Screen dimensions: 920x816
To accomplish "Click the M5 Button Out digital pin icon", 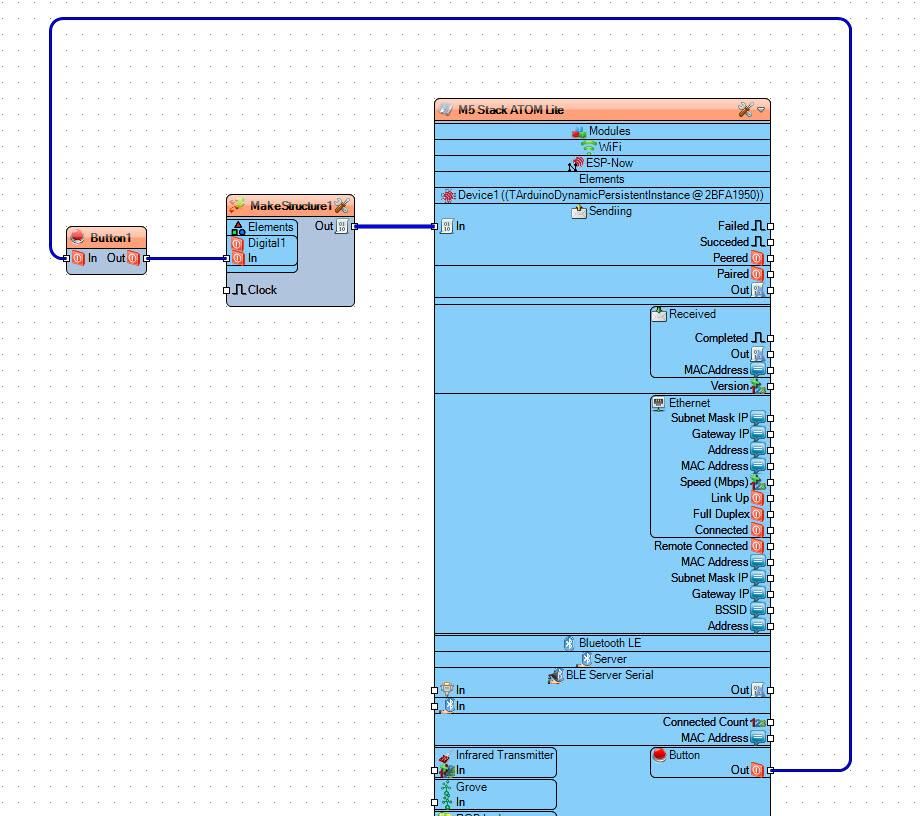I will tap(757, 770).
